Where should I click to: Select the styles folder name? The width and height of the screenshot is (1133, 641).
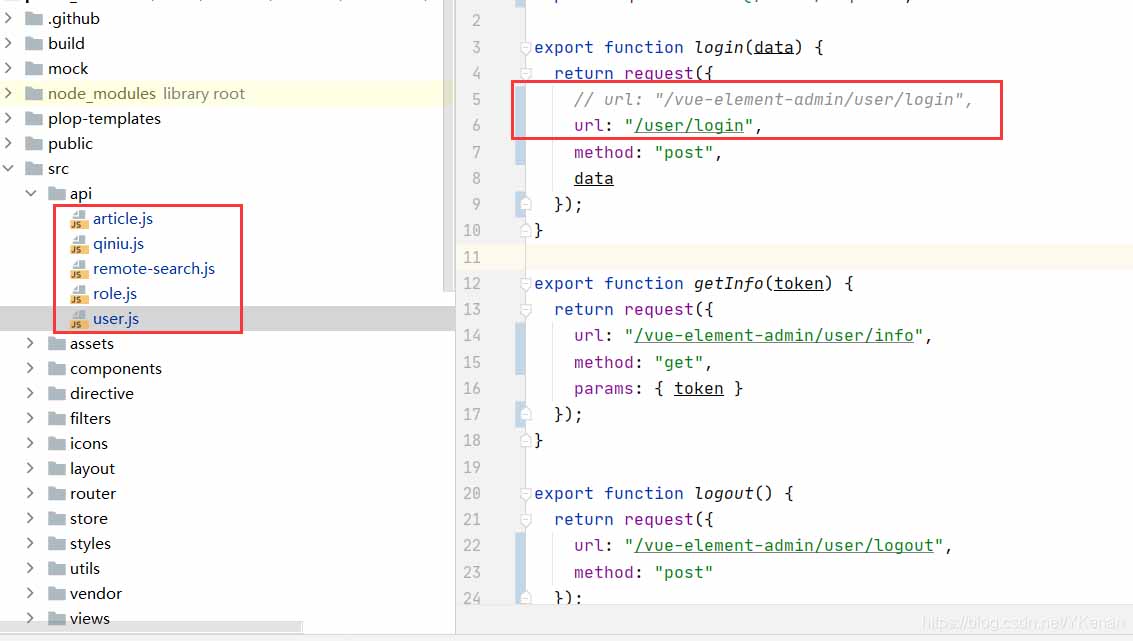(x=90, y=543)
